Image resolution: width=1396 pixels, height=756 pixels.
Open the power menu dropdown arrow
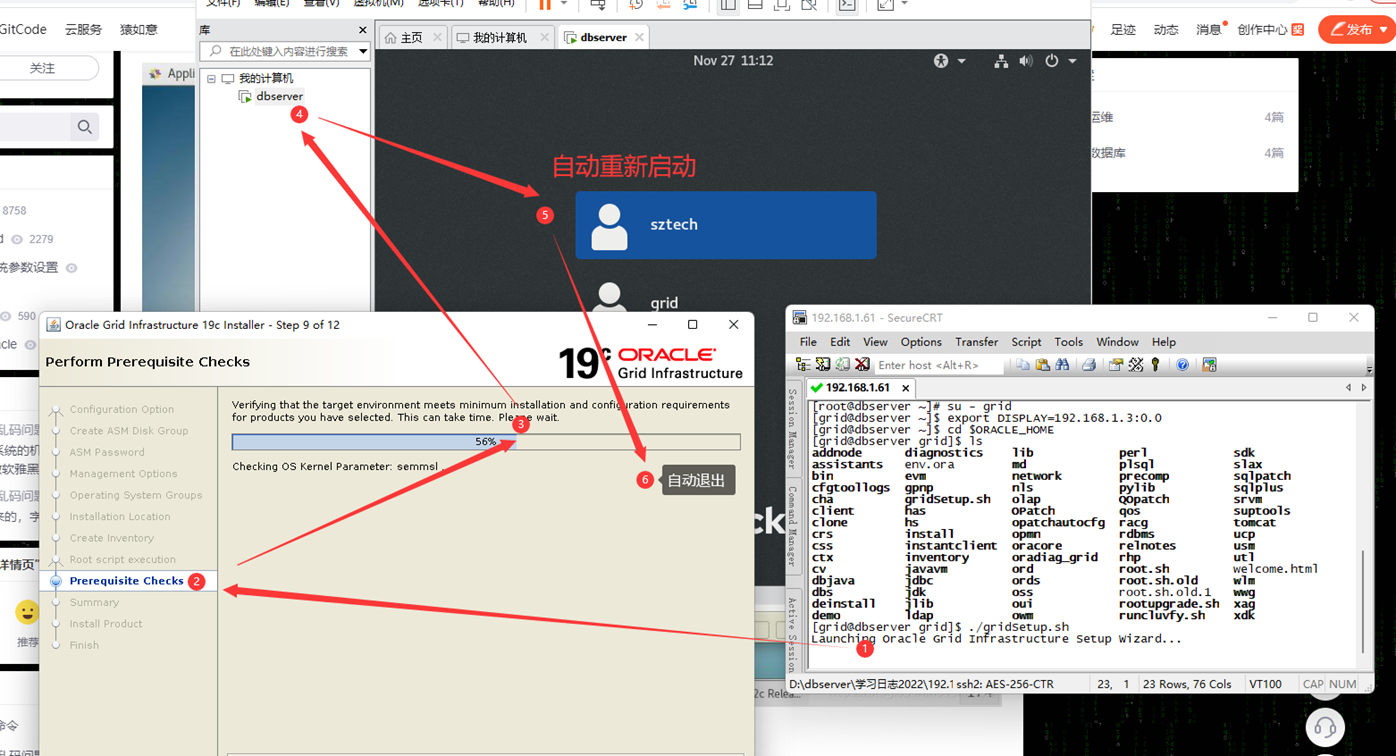coord(1073,61)
